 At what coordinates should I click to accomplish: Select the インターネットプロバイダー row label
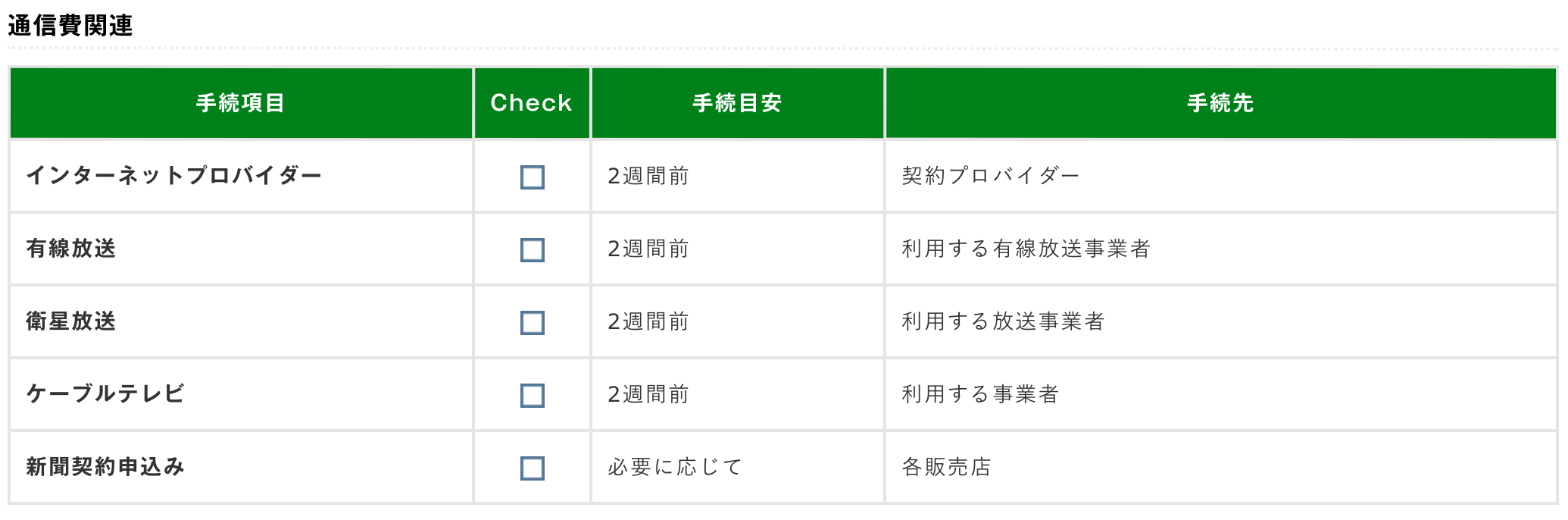pyautogui.click(x=174, y=176)
